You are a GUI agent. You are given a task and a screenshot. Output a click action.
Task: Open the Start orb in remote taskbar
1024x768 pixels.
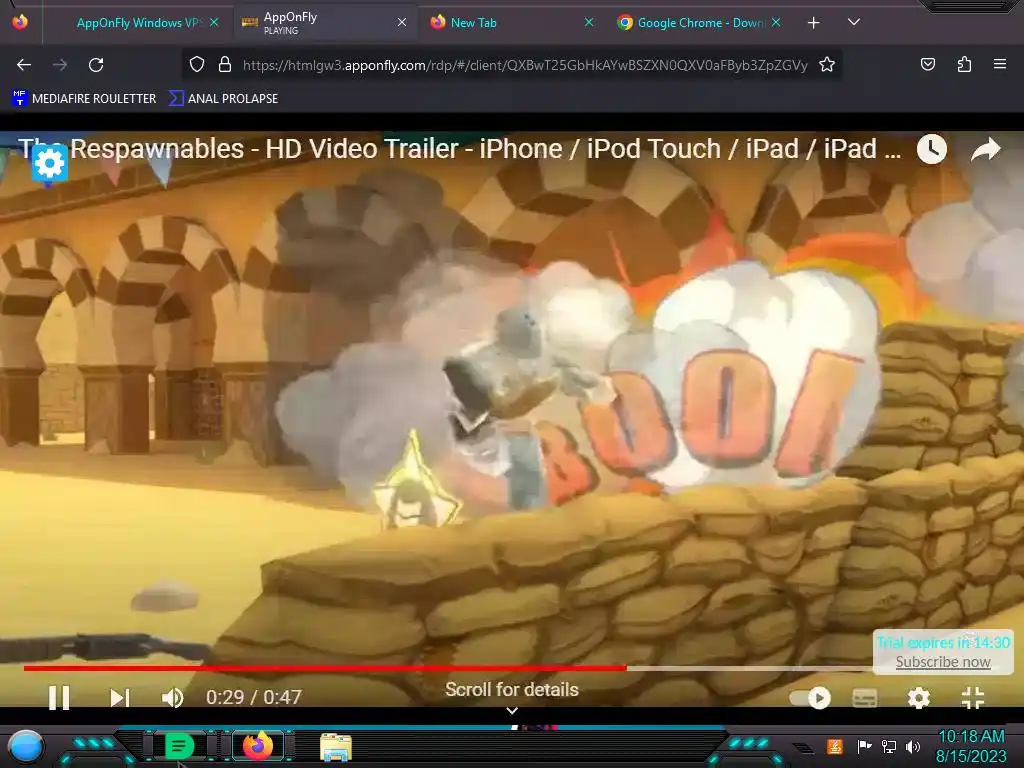pyautogui.click(x=25, y=746)
